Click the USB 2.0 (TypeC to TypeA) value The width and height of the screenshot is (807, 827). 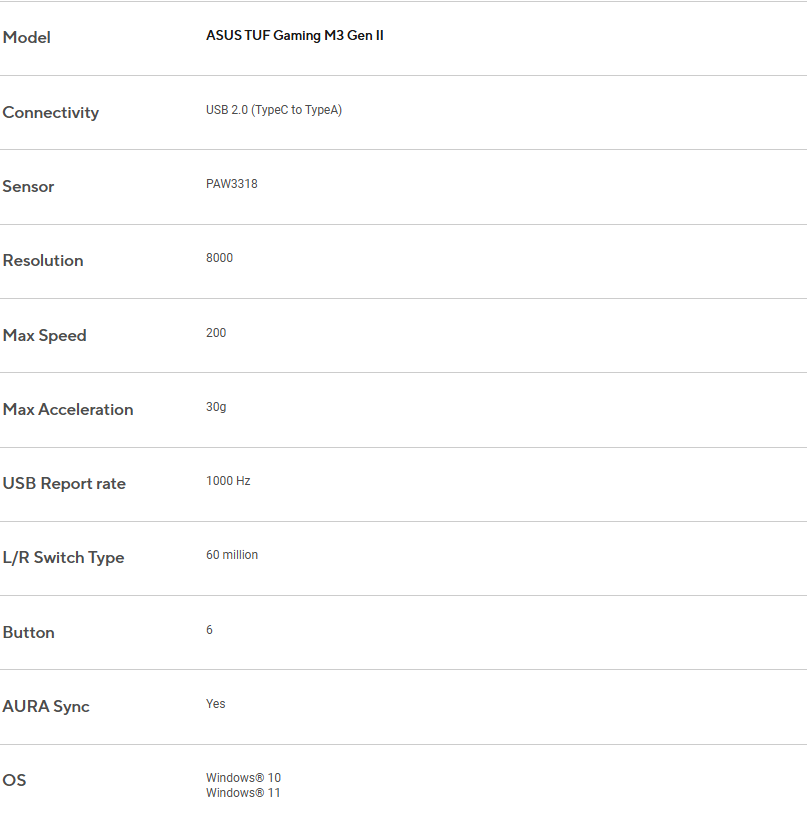(x=274, y=110)
